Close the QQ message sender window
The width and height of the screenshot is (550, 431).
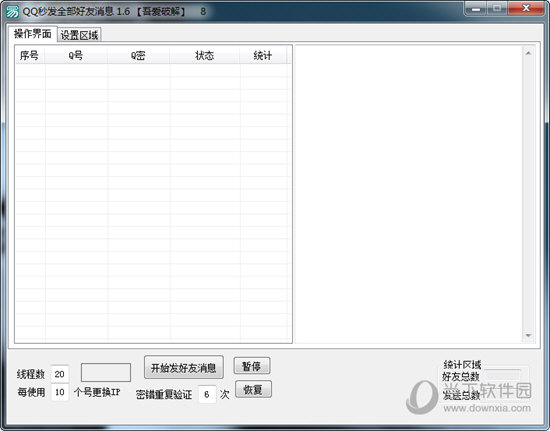tap(526, 9)
